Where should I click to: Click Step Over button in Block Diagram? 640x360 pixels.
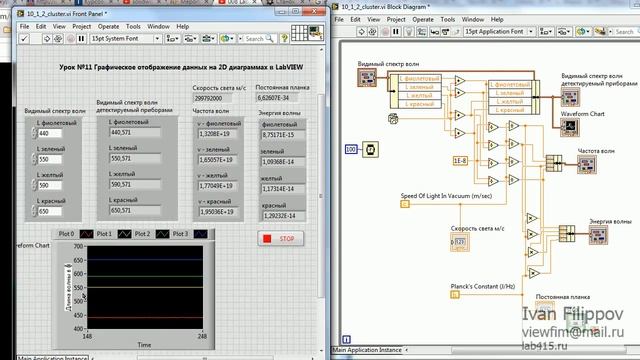446,31
